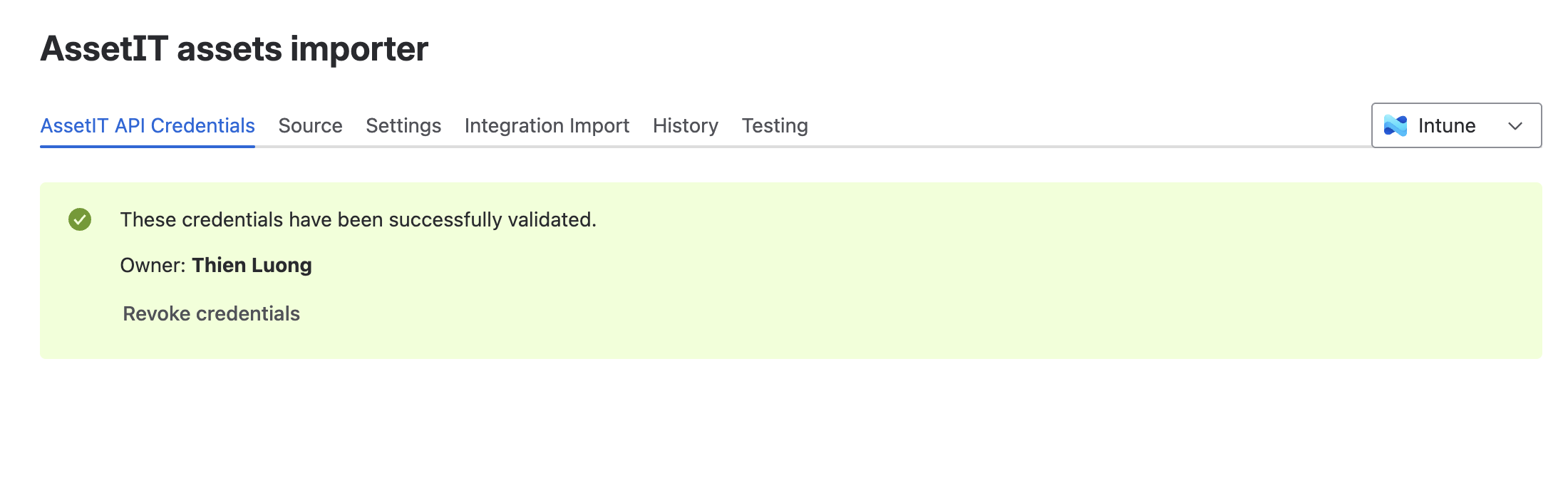Click the Revoke credentials link
This screenshot has height=500, width=1568.
[x=211, y=313]
